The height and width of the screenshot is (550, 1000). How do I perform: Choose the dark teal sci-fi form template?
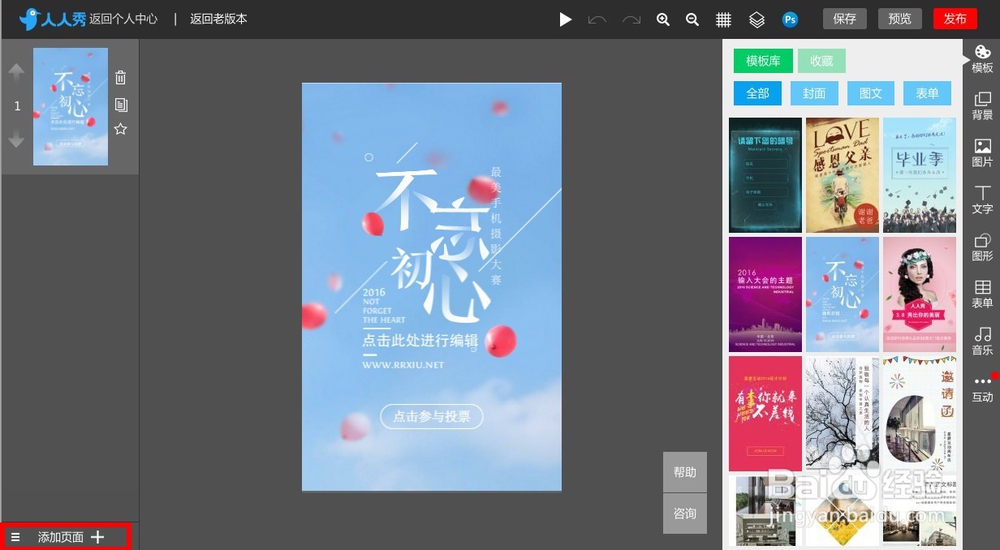point(765,175)
